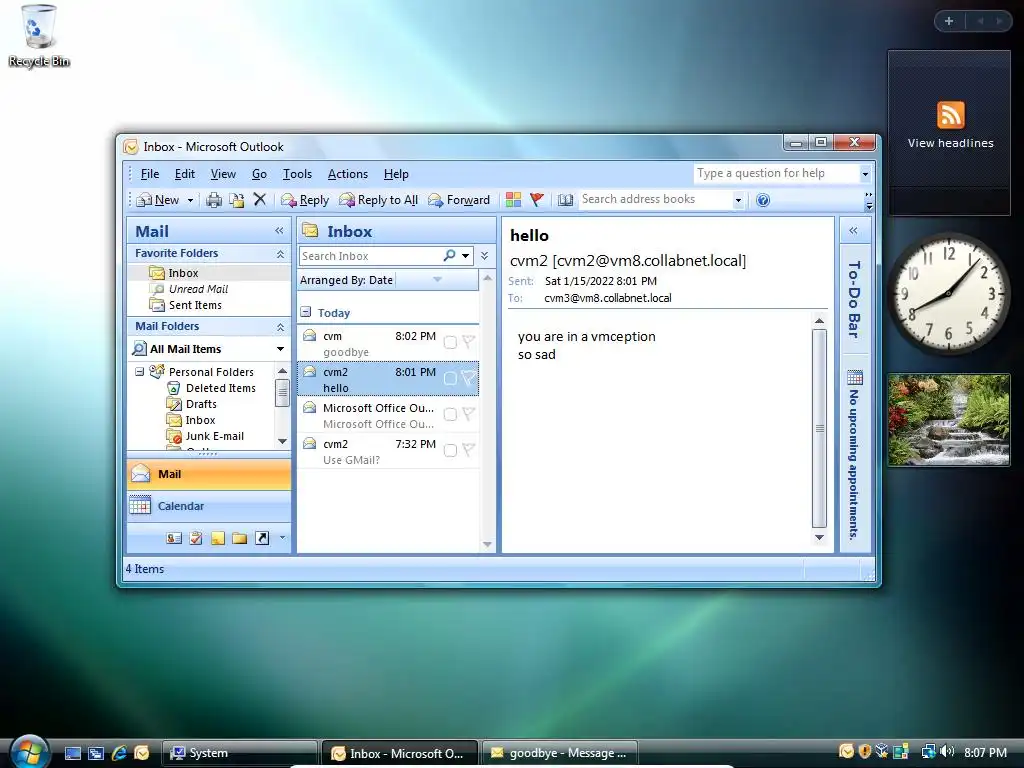Viewport: 1024px width, 768px height.
Task: Open the Categorize color grid icon
Action: tap(513, 200)
